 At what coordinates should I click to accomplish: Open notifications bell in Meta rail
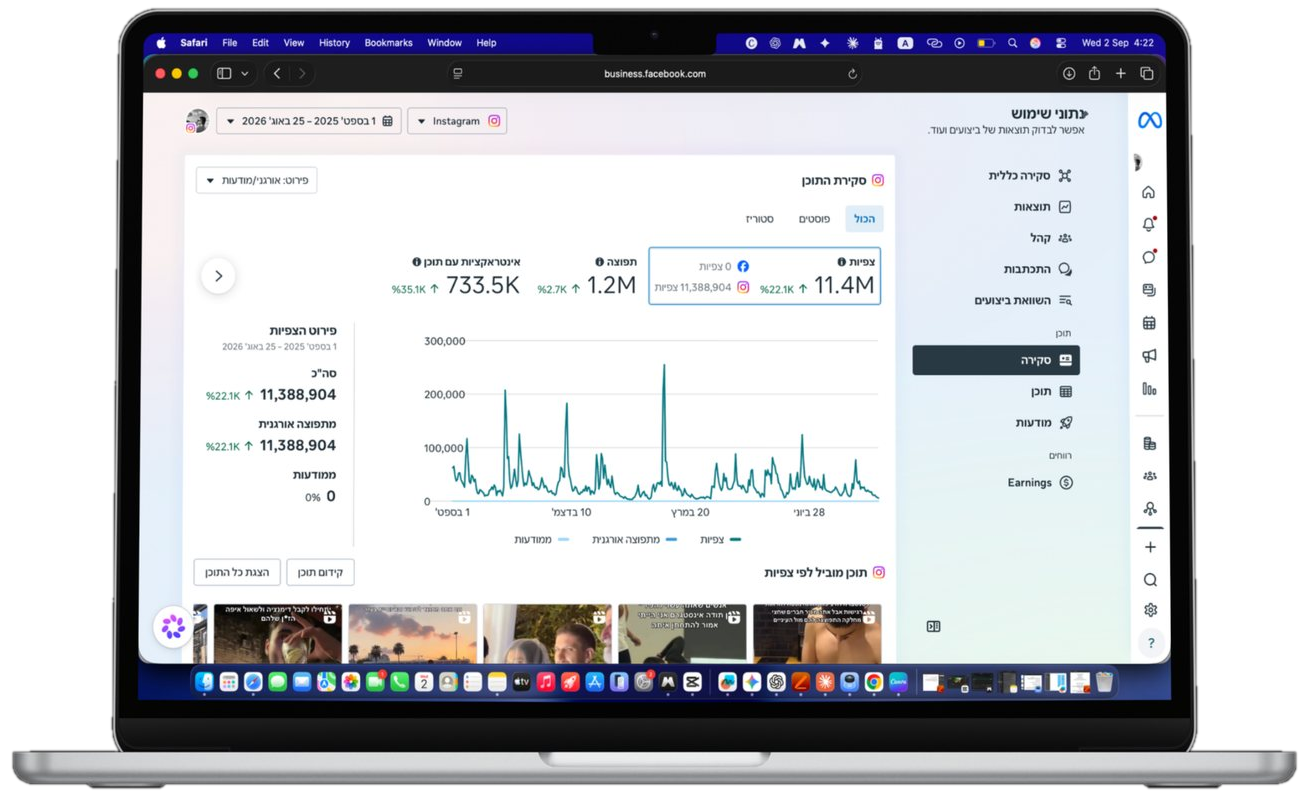pos(1149,225)
